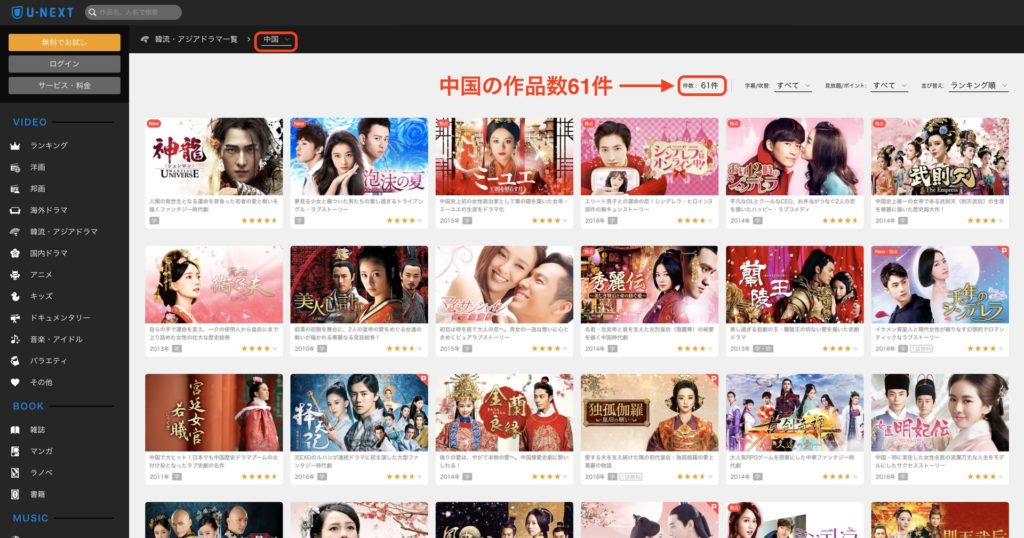The width and height of the screenshot is (1024, 538).
Task: Open the 泡沫の夏 drama thumbnail
Action: (359, 157)
